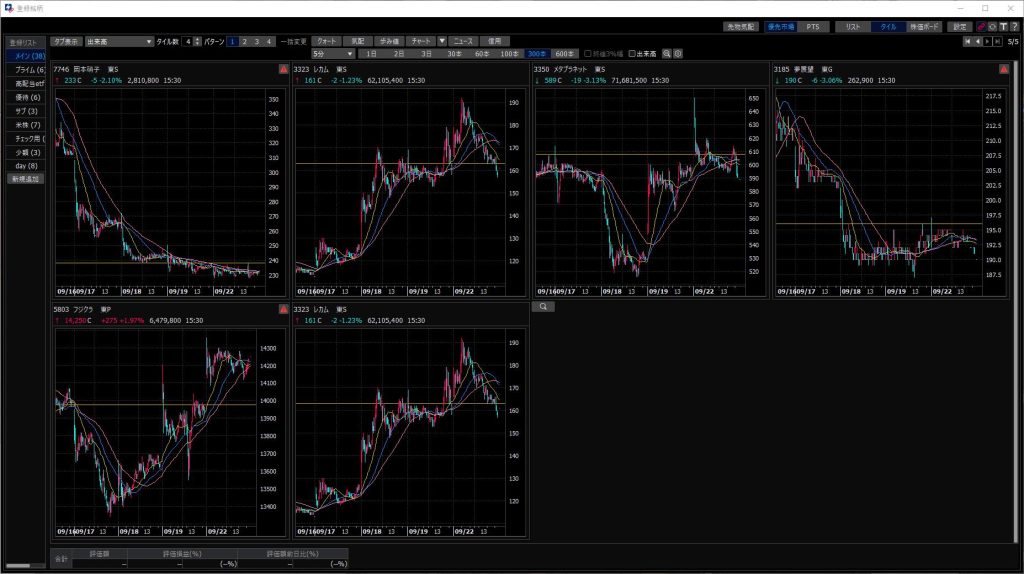Click the red alert icon on 7746 tile
1024x574 pixels.
pyautogui.click(x=283, y=69)
